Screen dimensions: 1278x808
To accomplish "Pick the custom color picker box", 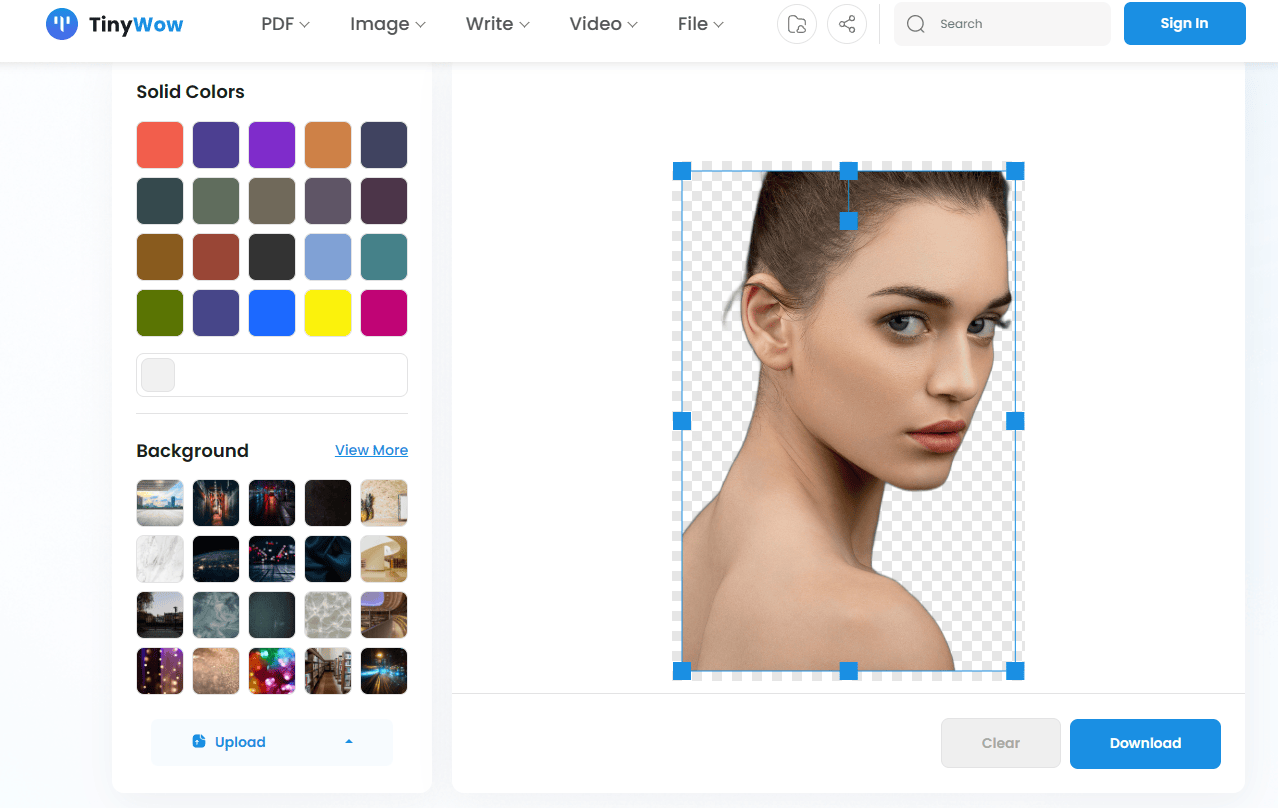I will click(x=158, y=375).
